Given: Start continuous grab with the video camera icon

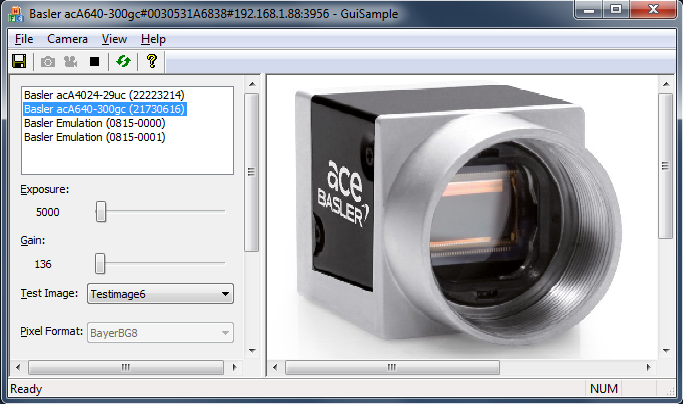Looking at the screenshot, I should coord(71,61).
